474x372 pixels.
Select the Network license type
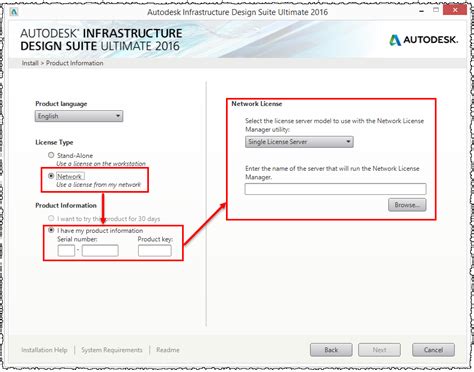51,176
